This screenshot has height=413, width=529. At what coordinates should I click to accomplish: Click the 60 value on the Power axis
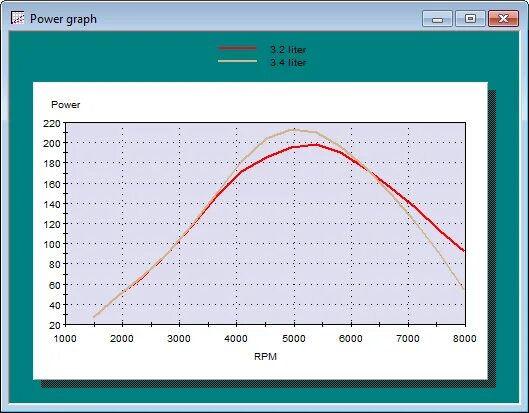(55, 285)
